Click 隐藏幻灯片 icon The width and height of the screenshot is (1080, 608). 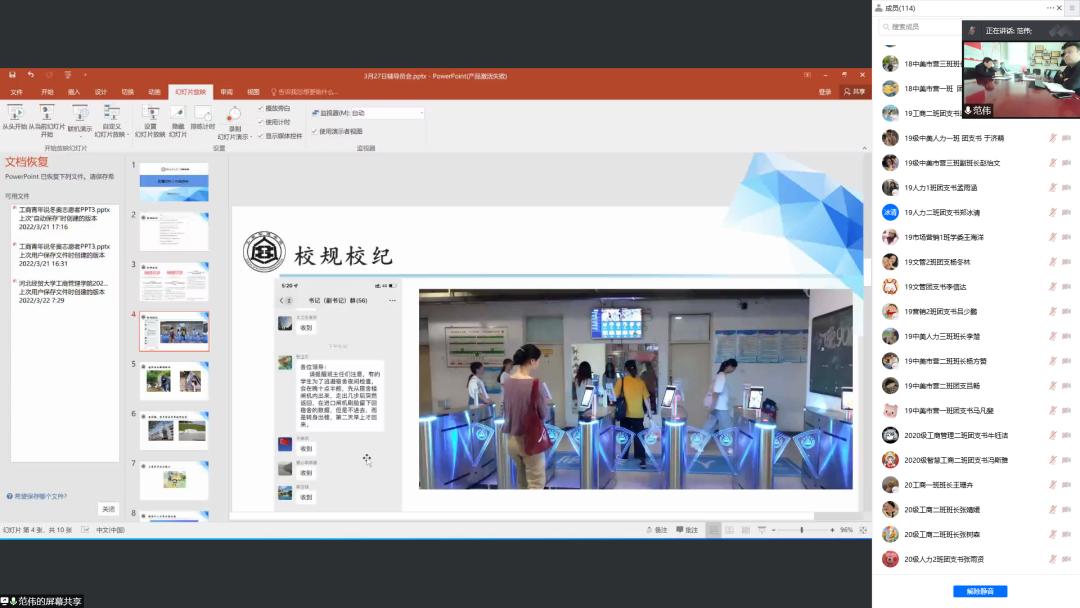(177, 114)
